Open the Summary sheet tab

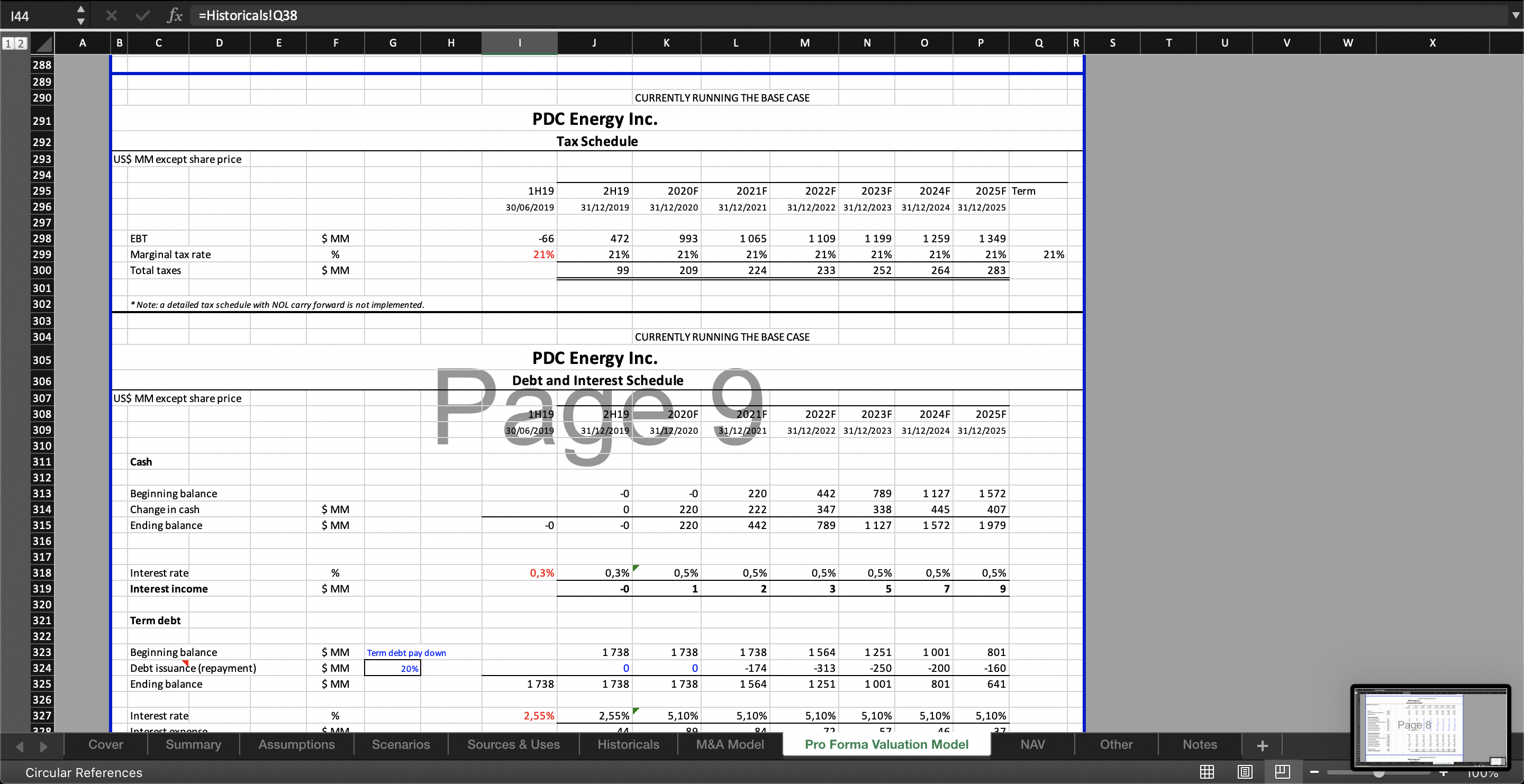click(x=194, y=744)
